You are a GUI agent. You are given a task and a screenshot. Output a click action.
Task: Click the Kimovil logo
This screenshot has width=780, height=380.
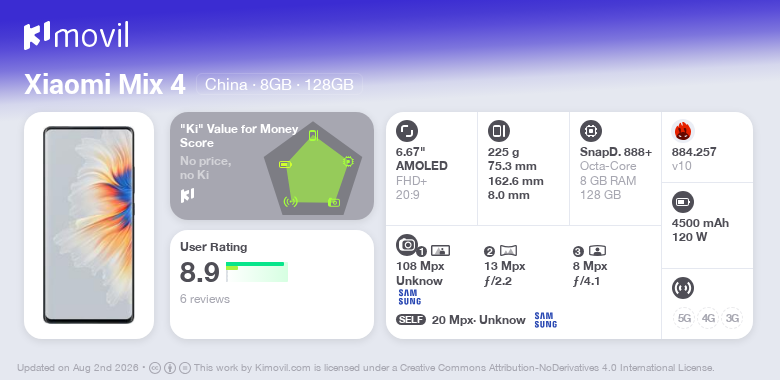76,36
